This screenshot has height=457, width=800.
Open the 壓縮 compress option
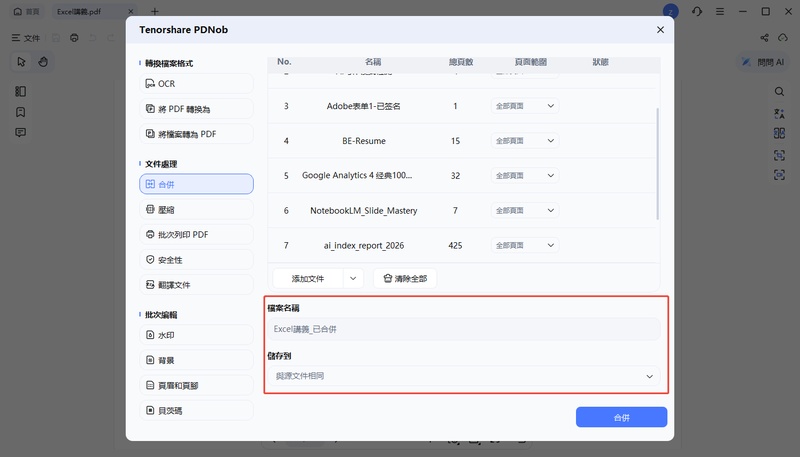click(196, 209)
